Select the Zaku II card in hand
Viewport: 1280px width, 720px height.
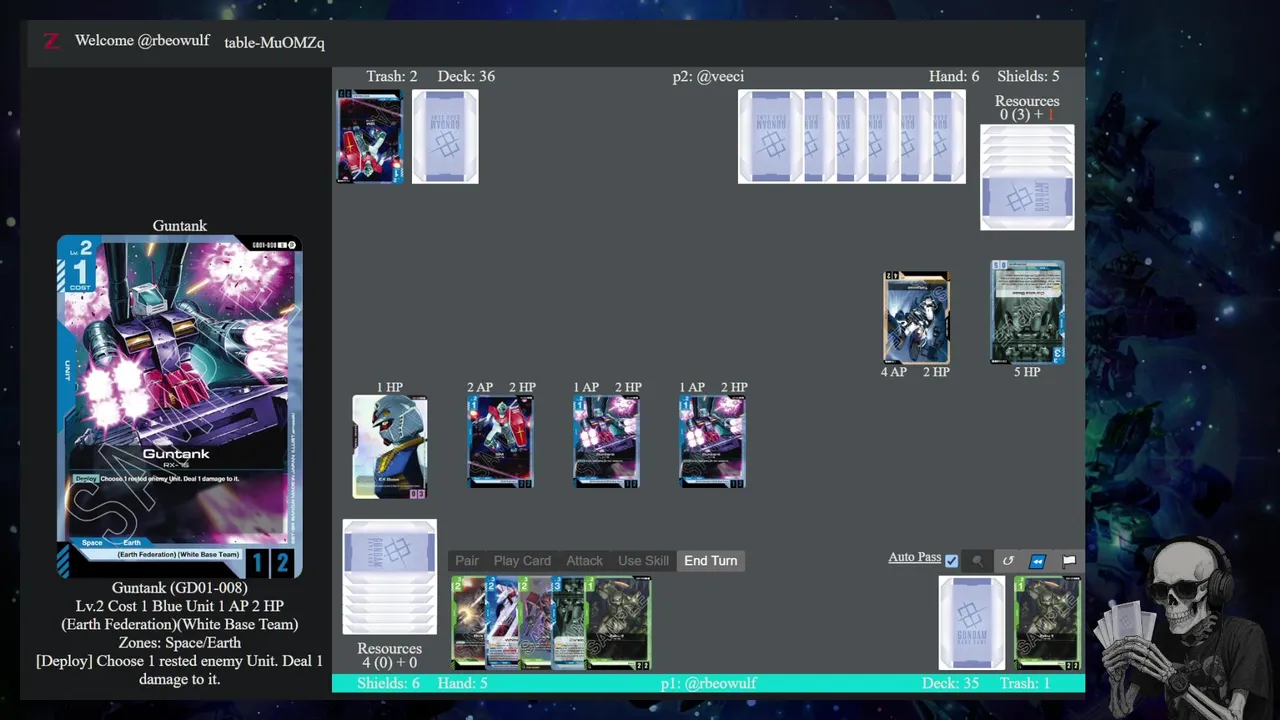tap(619, 622)
